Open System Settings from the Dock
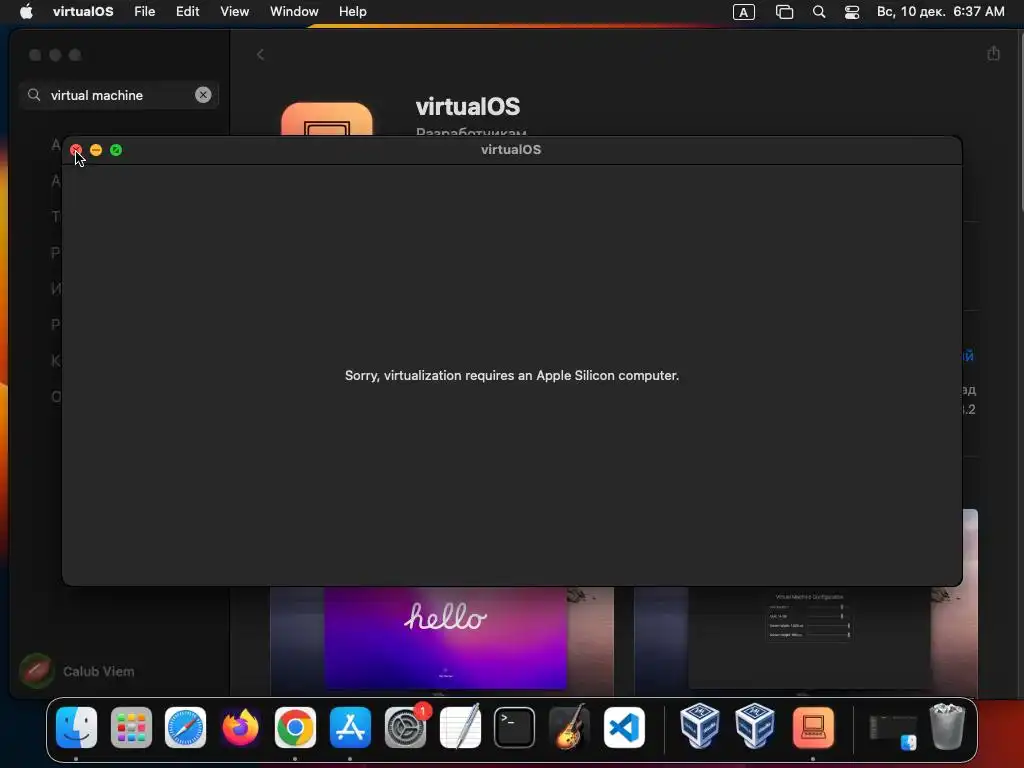The height and width of the screenshot is (768, 1024). (x=405, y=728)
